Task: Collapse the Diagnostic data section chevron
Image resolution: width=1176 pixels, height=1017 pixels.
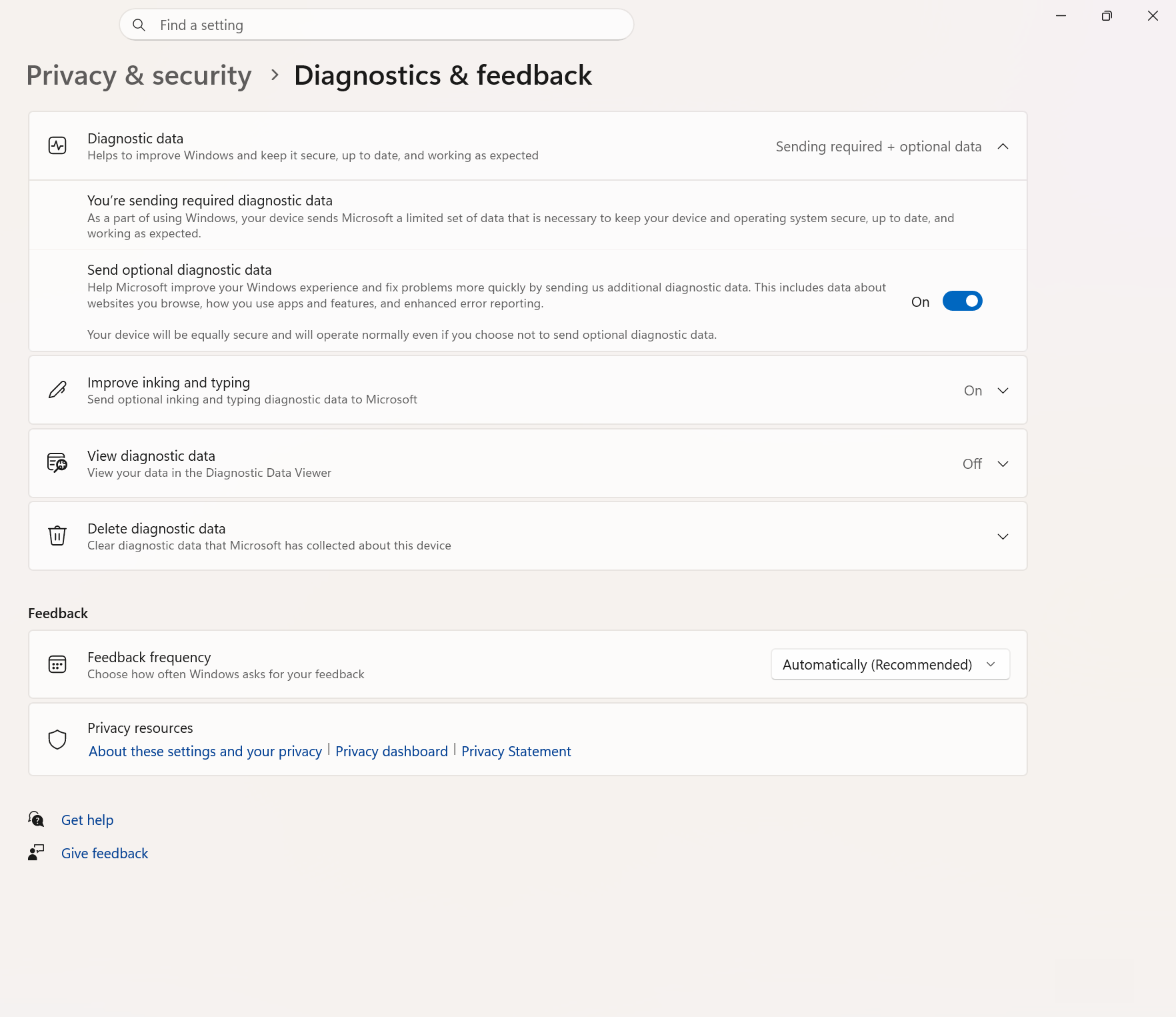Action: pos(1003,146)
